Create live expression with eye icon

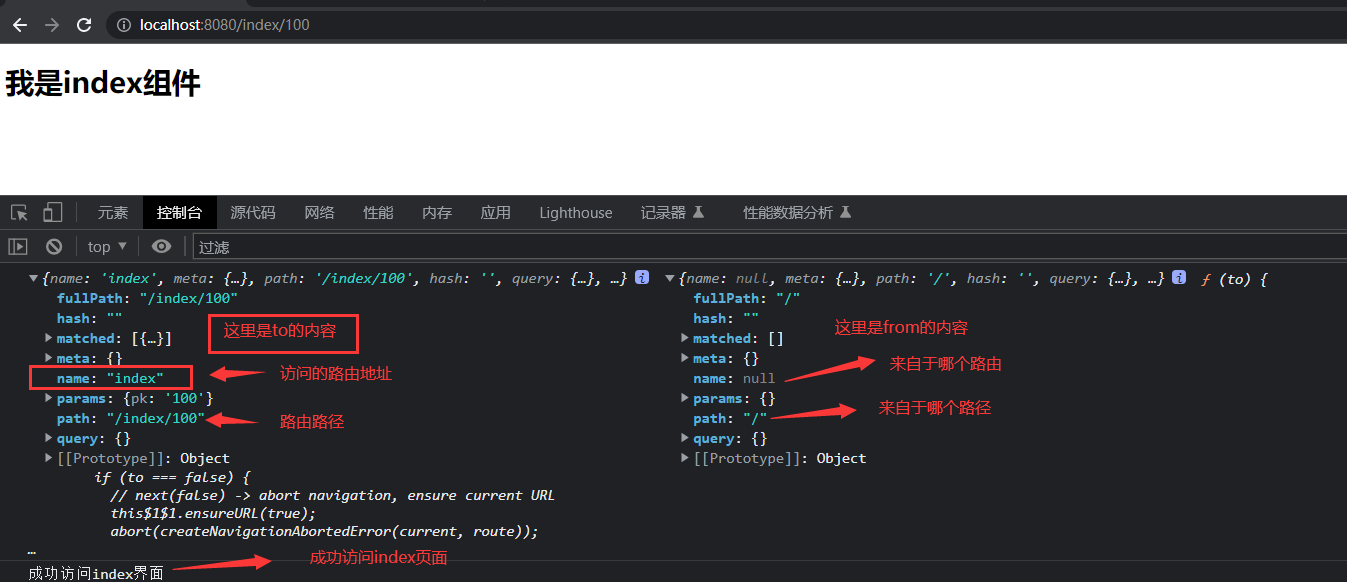click(161, 246)
